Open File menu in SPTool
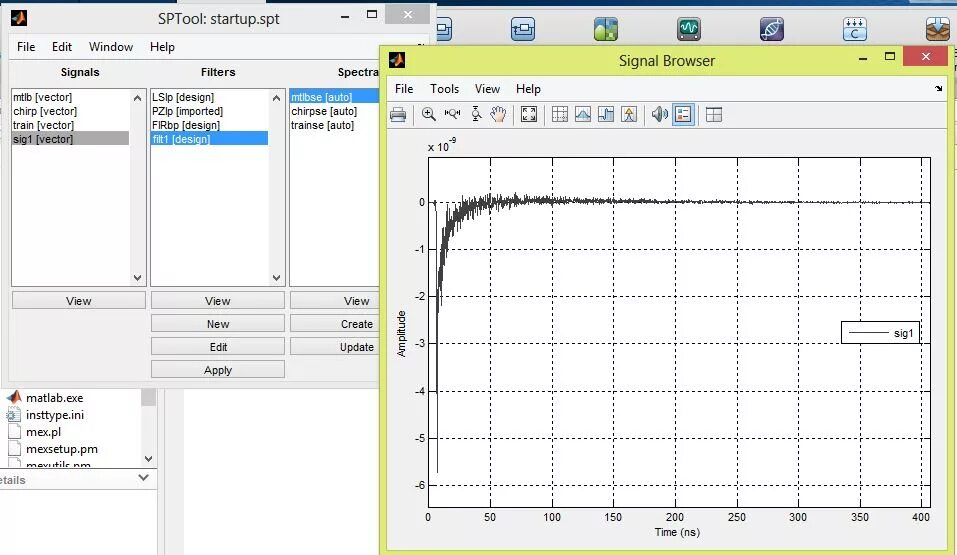This screenshot has width=957, height=555. click(26, 47)
